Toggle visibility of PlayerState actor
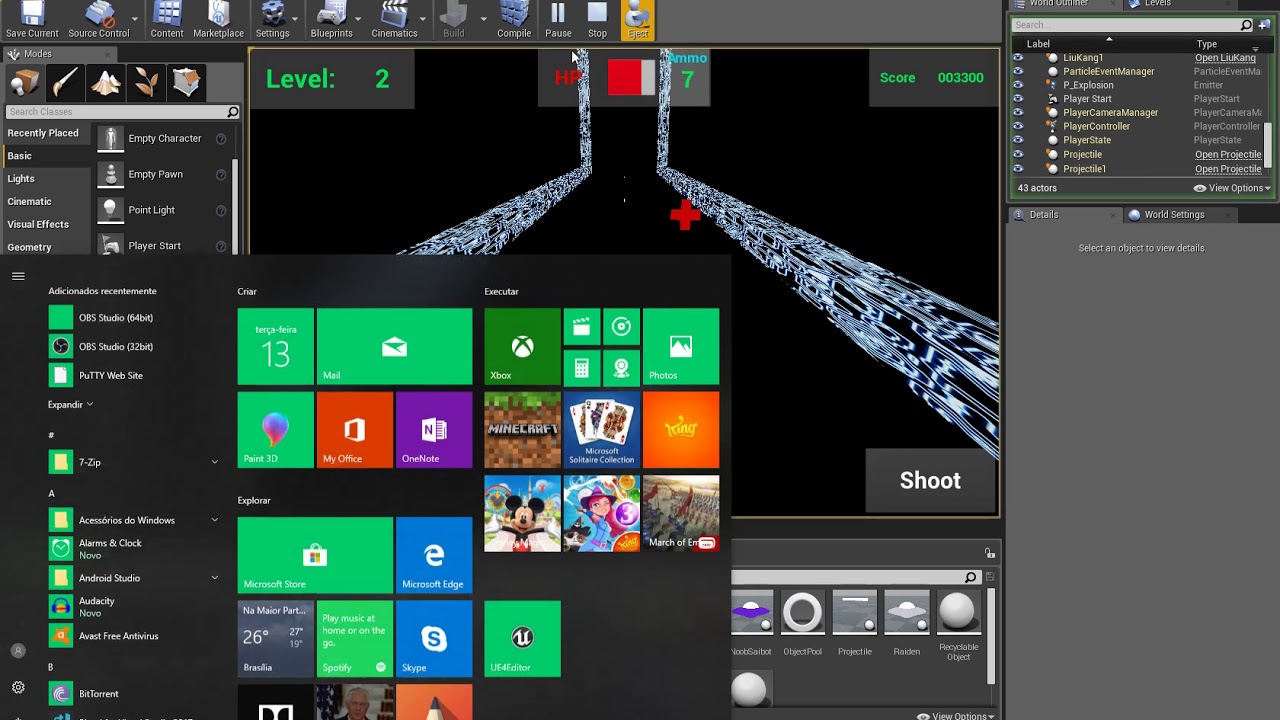Viewport: 1280px width, 720px height. 1018,141
